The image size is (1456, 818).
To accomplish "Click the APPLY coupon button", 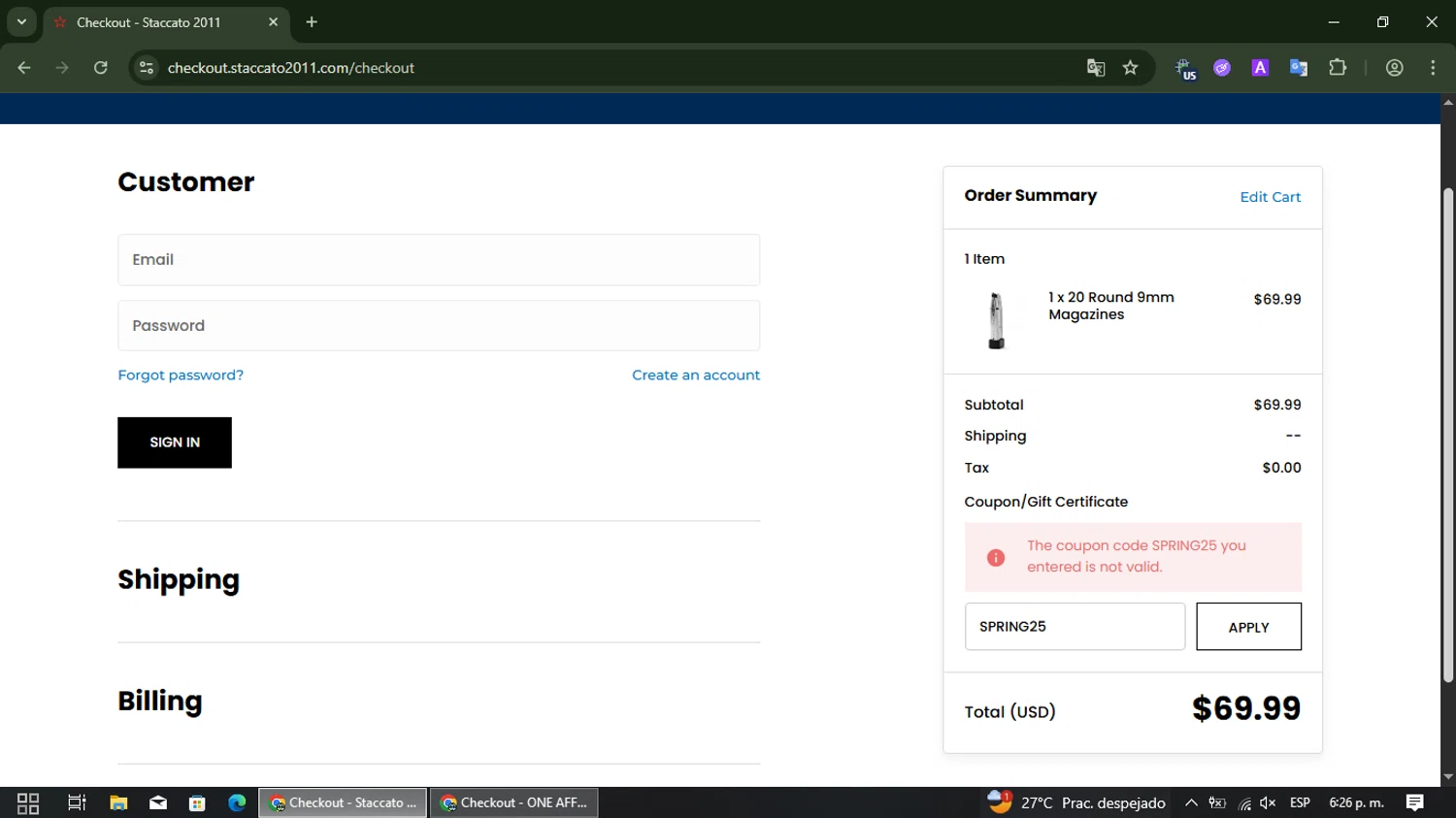I will (x=1248, y=627).
